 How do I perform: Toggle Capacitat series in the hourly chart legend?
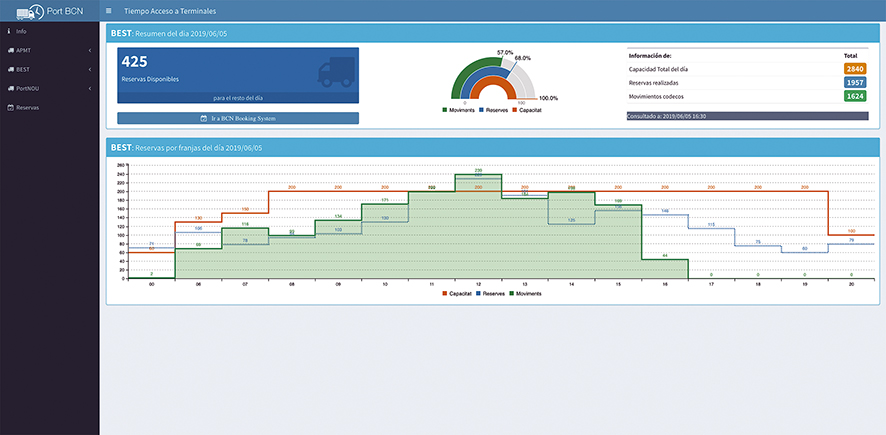coord(457,294)
